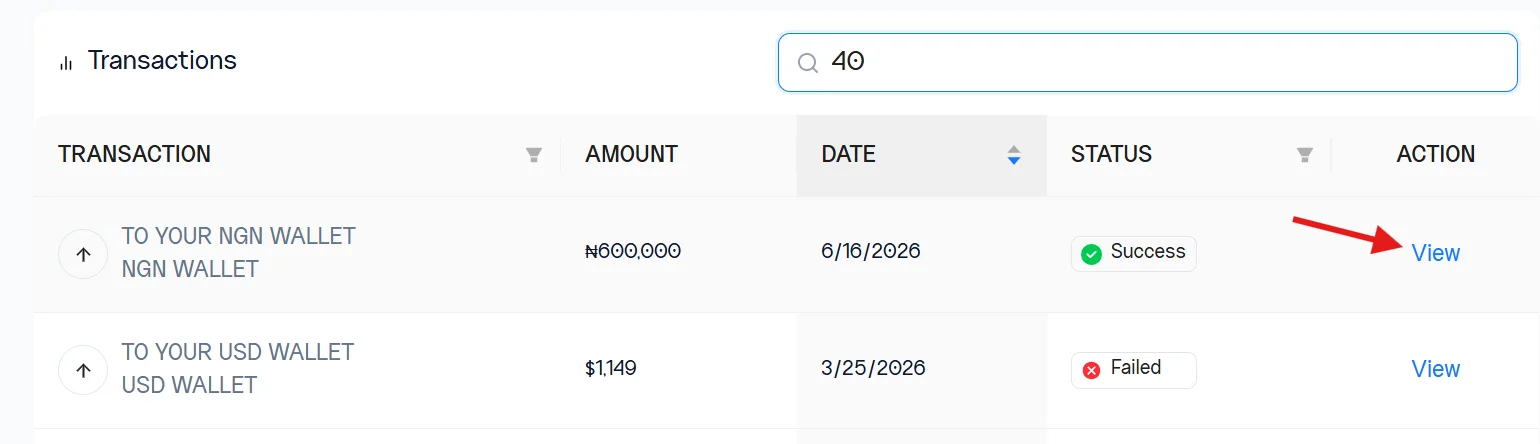Viewport: 1540px width, 444px height.
Task: Open the Transaction column filter icon
Action: pyautogui.click(x=534, y=155)
